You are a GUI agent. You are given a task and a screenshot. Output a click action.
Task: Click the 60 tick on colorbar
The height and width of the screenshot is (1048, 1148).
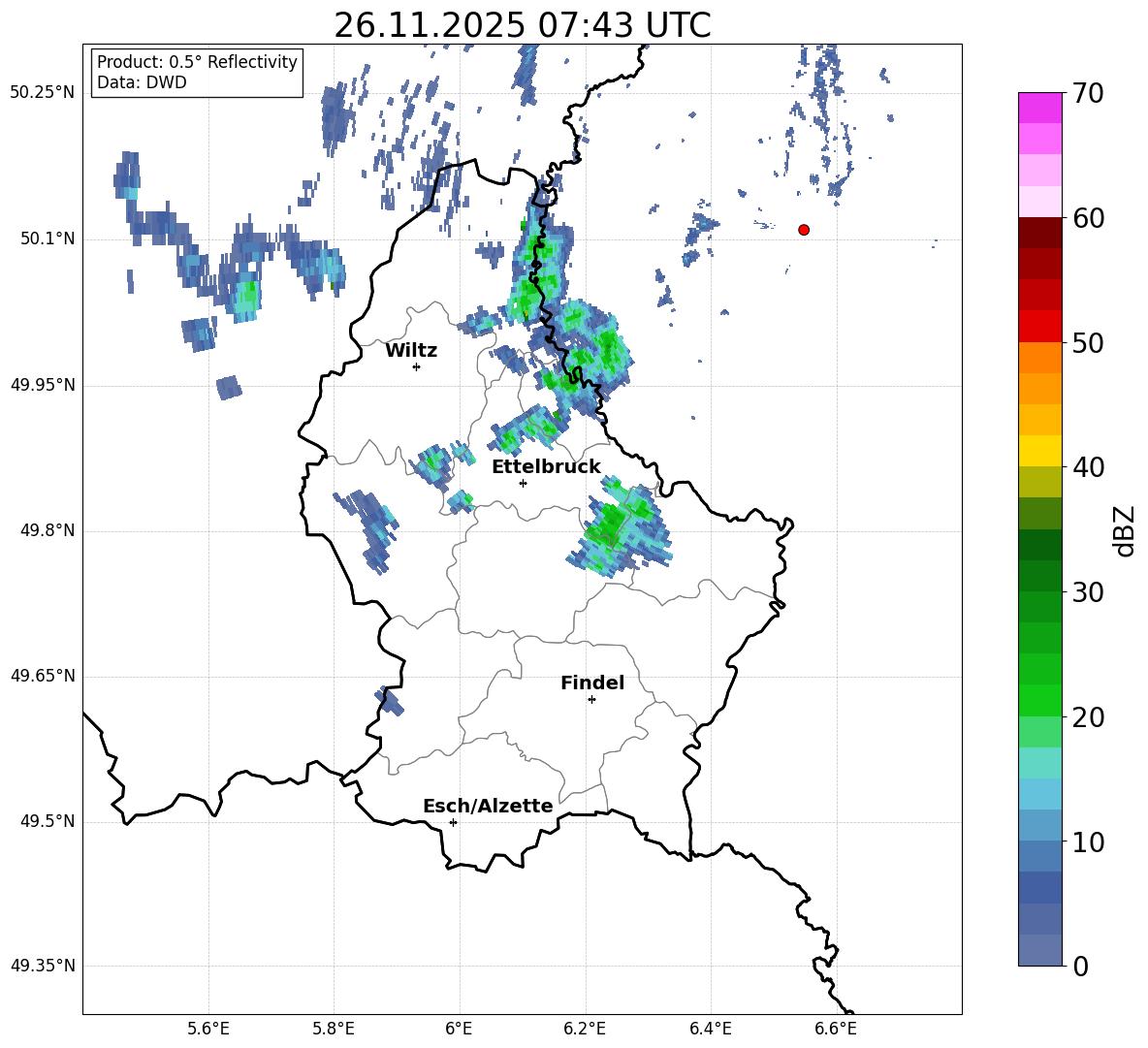(x=1088, y=218)
